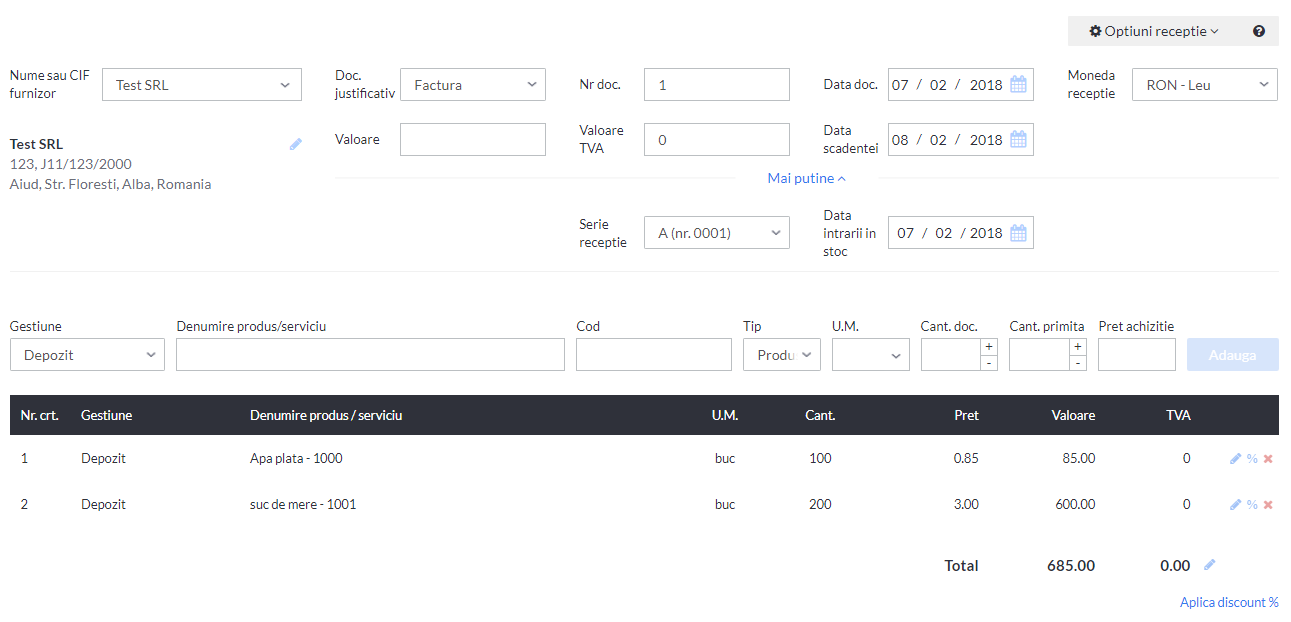The width and height of the screenshot is (1291, 622).
Task: Open the Doc. justificativ Factura dropdown
Action: tap(473, 85)
